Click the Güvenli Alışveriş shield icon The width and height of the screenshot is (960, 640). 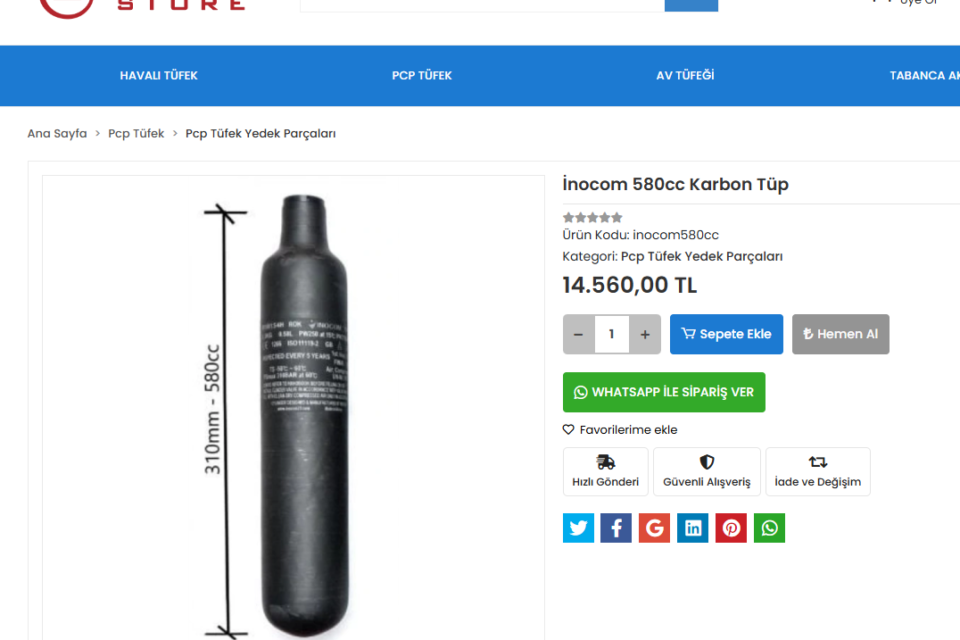707,463
